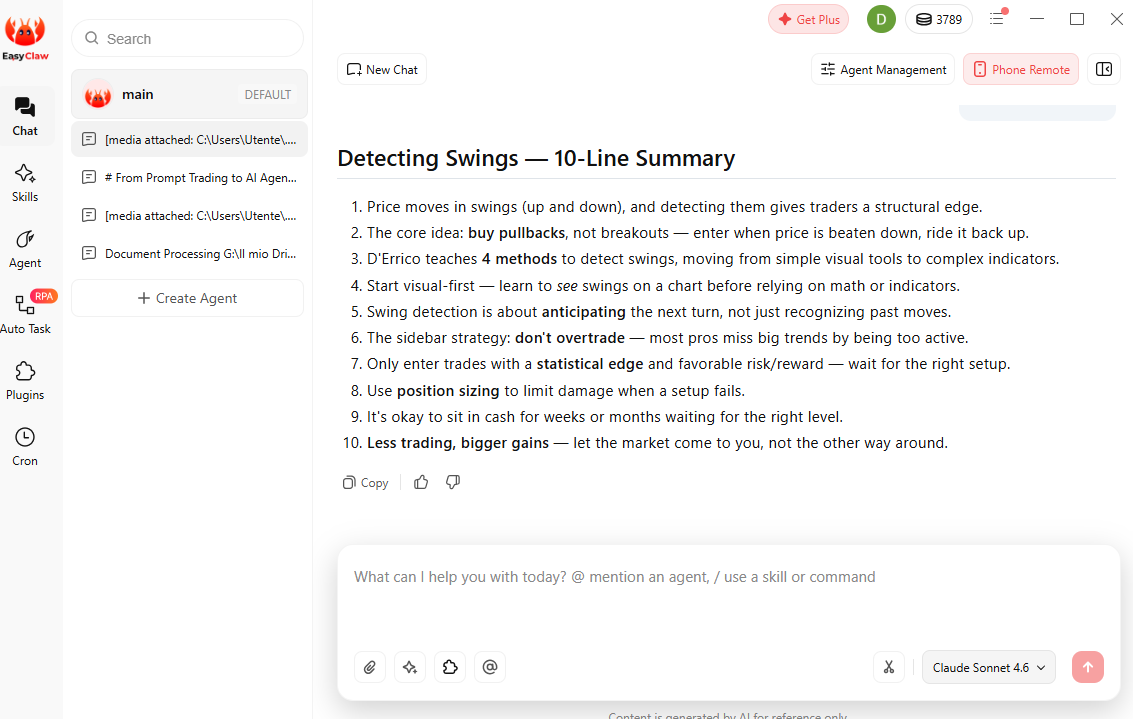
Task: Open the Plugins section
Action: pos(25,381)
